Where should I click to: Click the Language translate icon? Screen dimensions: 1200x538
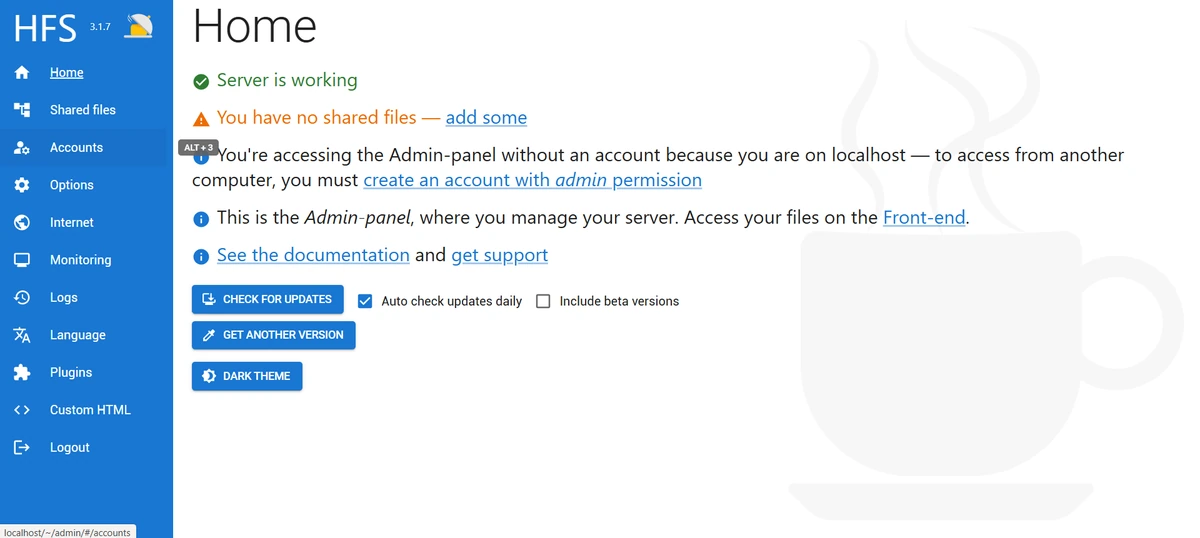[22, 335]
